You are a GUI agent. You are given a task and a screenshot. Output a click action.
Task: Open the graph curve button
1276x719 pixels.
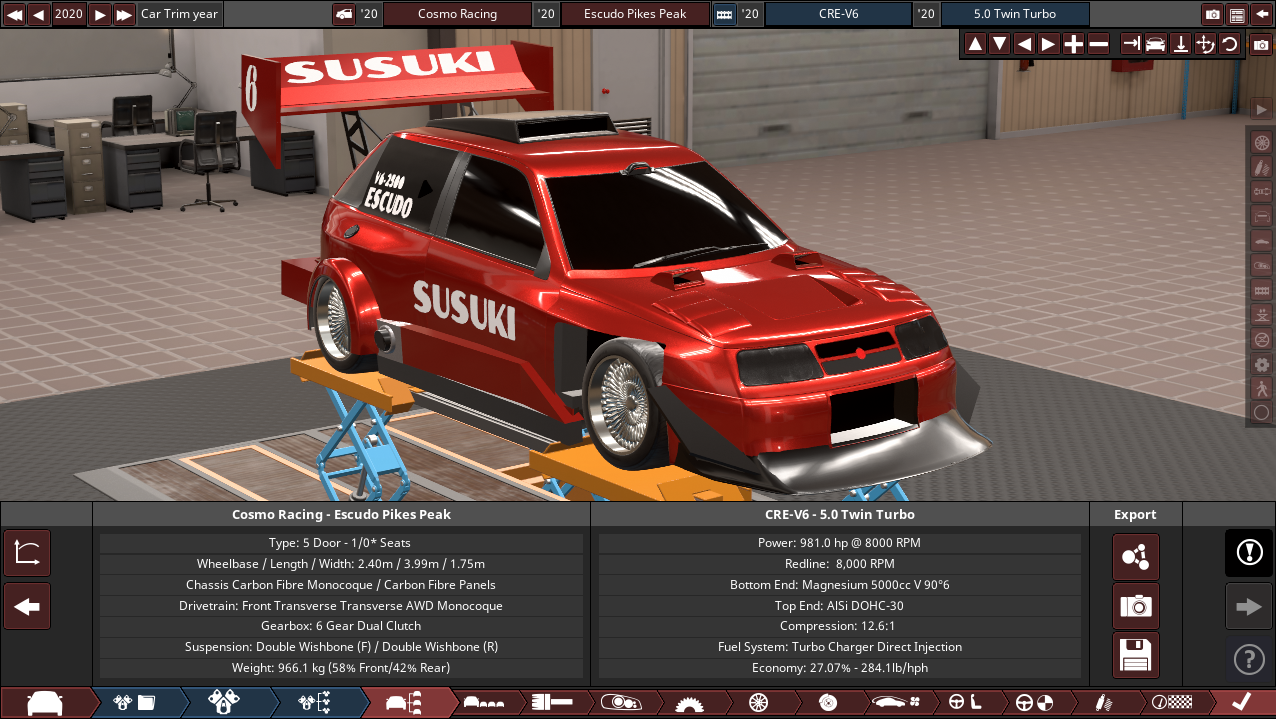pos(27,554)
